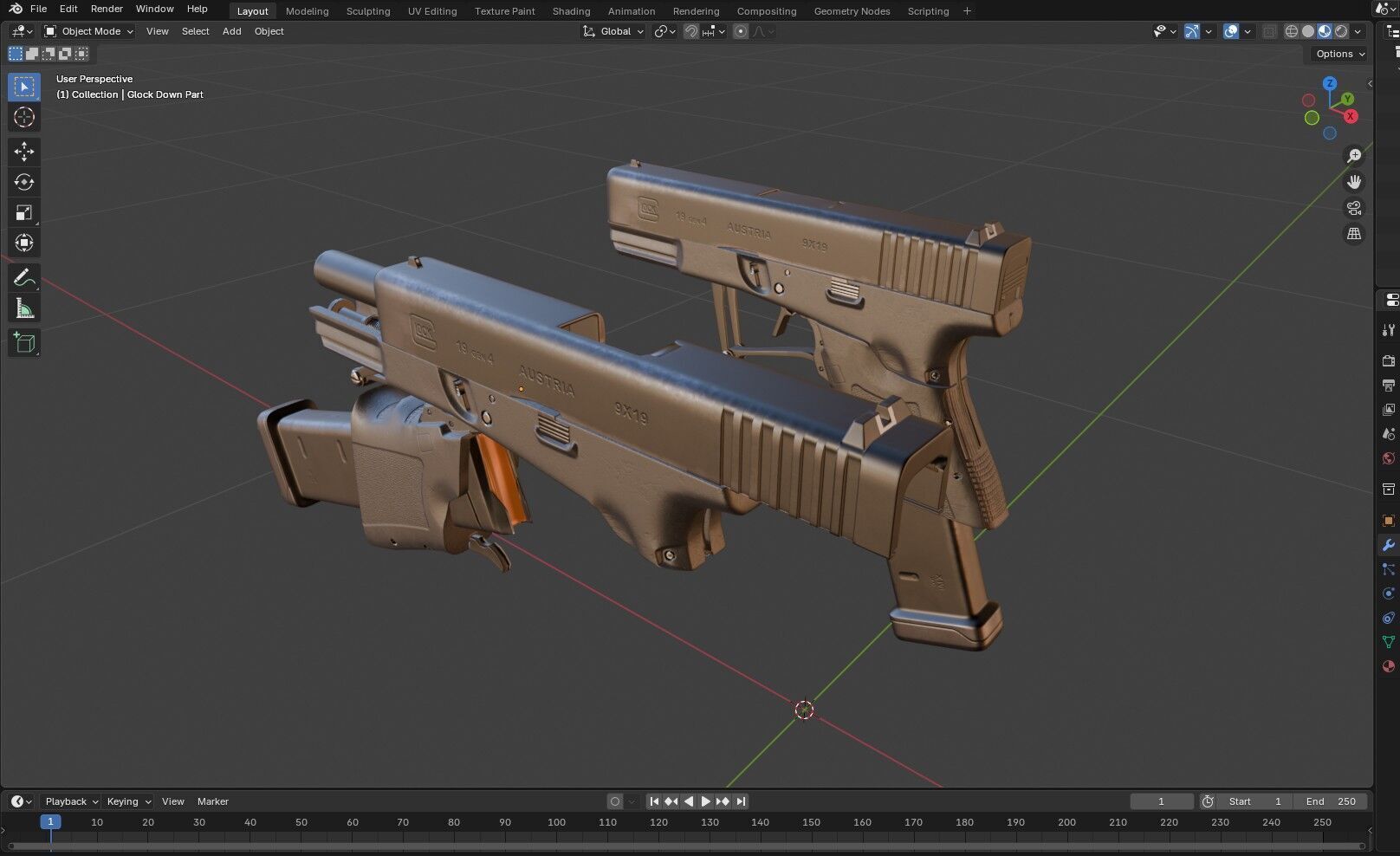The height and width of the screenshot is (856, 1400).
Task: Switch to the Geometry Nodes workspace tab
Action: pyautogui.click(x=852, y=11)
